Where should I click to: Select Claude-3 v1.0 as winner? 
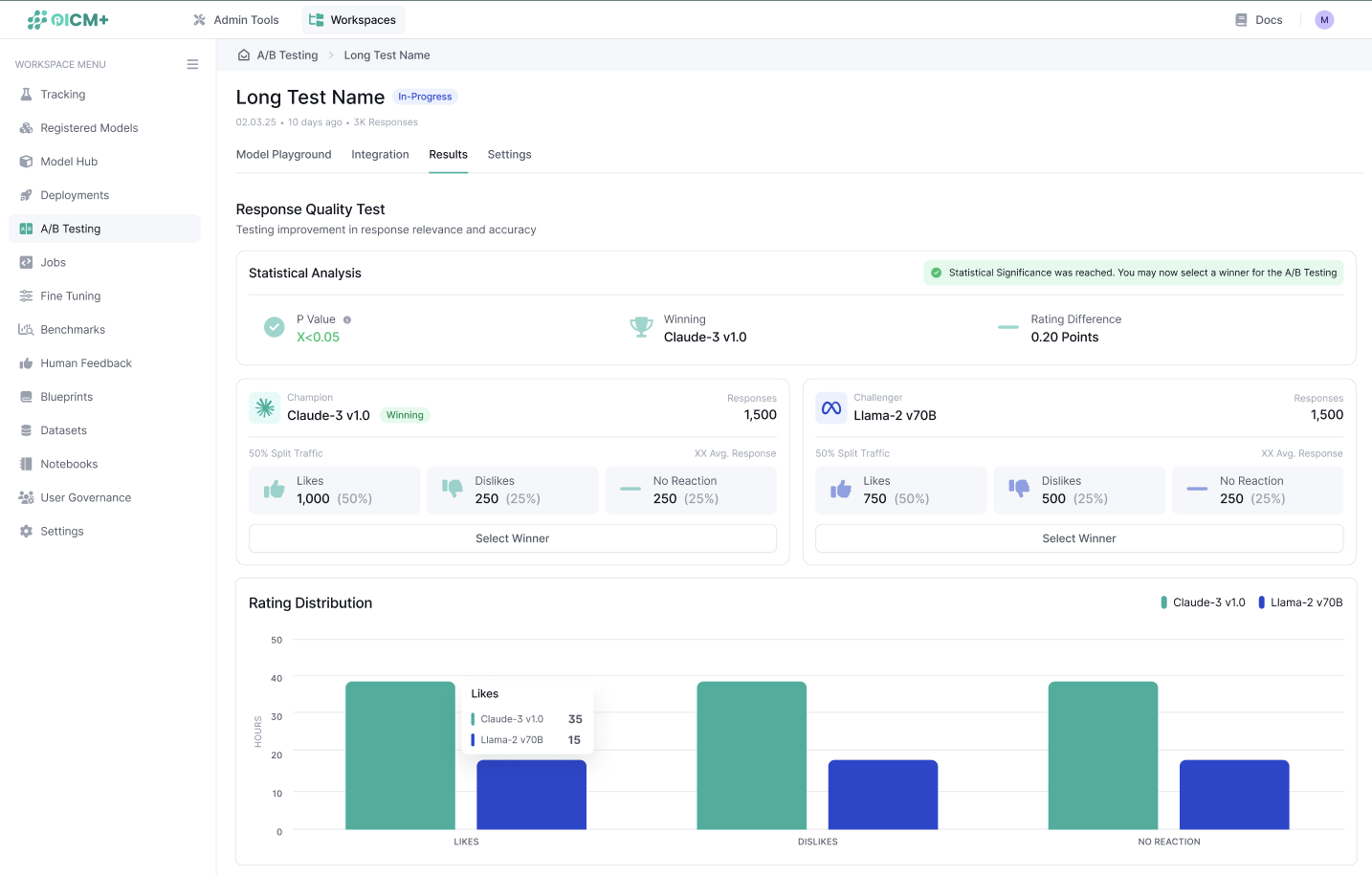[x=512, y=538]
